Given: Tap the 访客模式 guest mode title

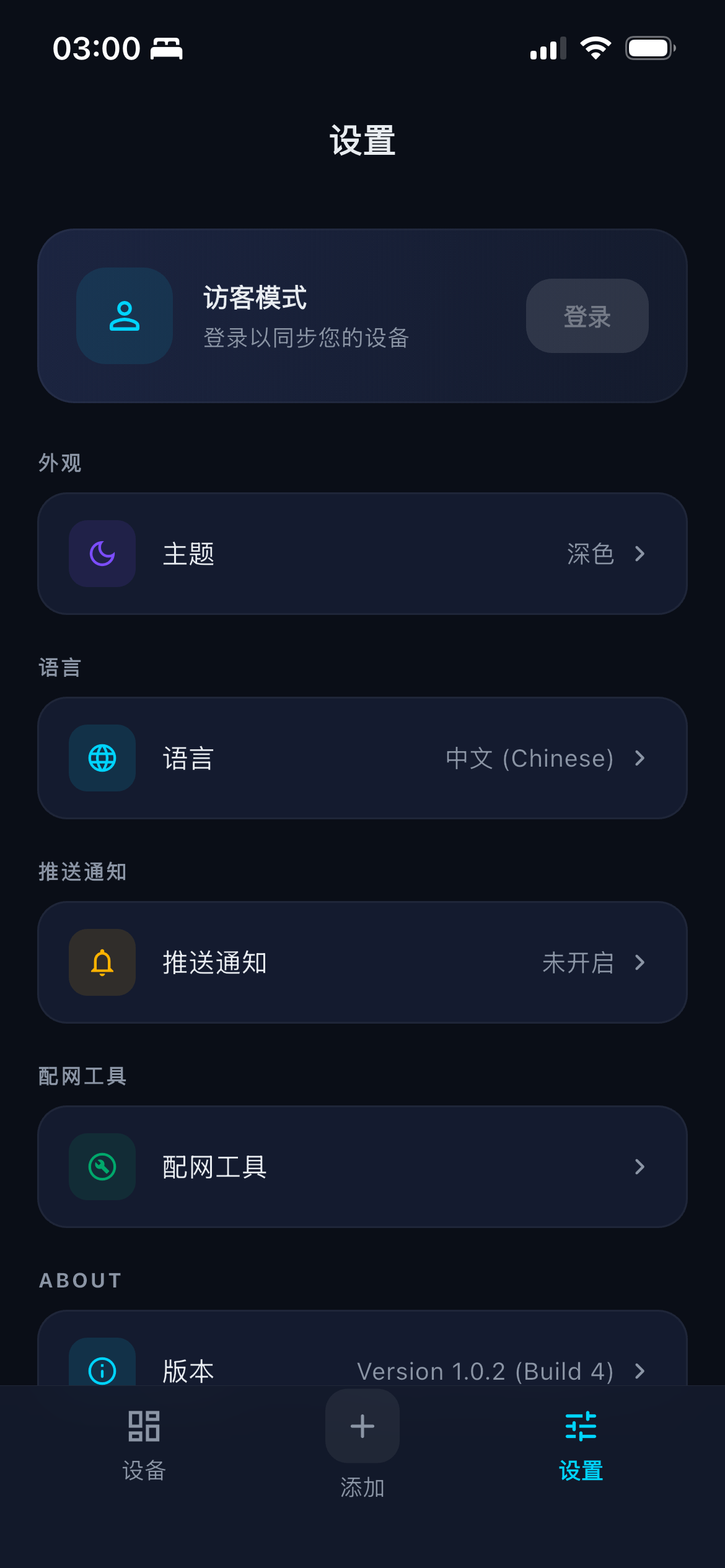Looking at the screenshot, I should pyautogui.click(x=255, y=298).
